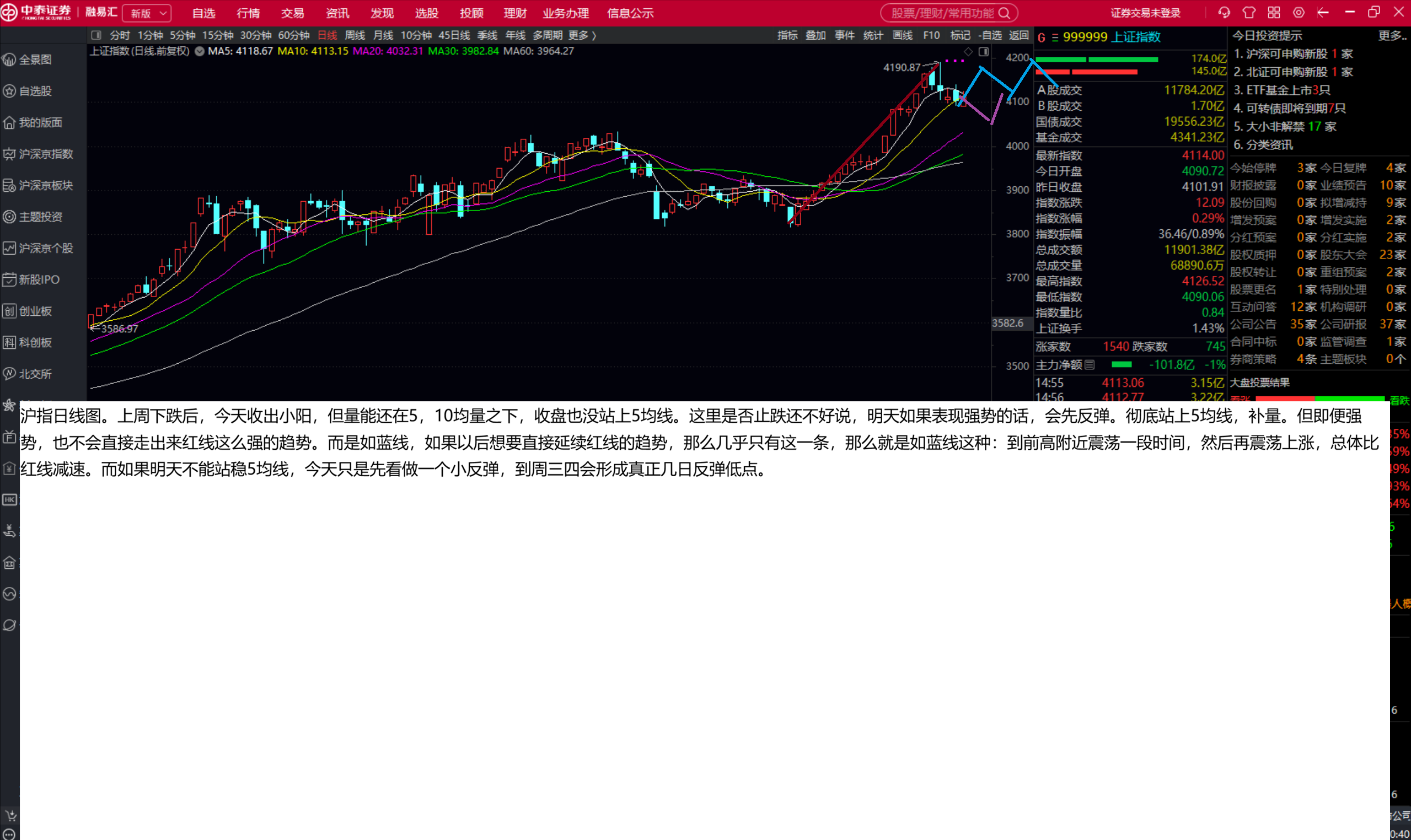The image size is (1411, 840).
Task: Toggle the diamond marker icon on chart
Action: [968, 51]
